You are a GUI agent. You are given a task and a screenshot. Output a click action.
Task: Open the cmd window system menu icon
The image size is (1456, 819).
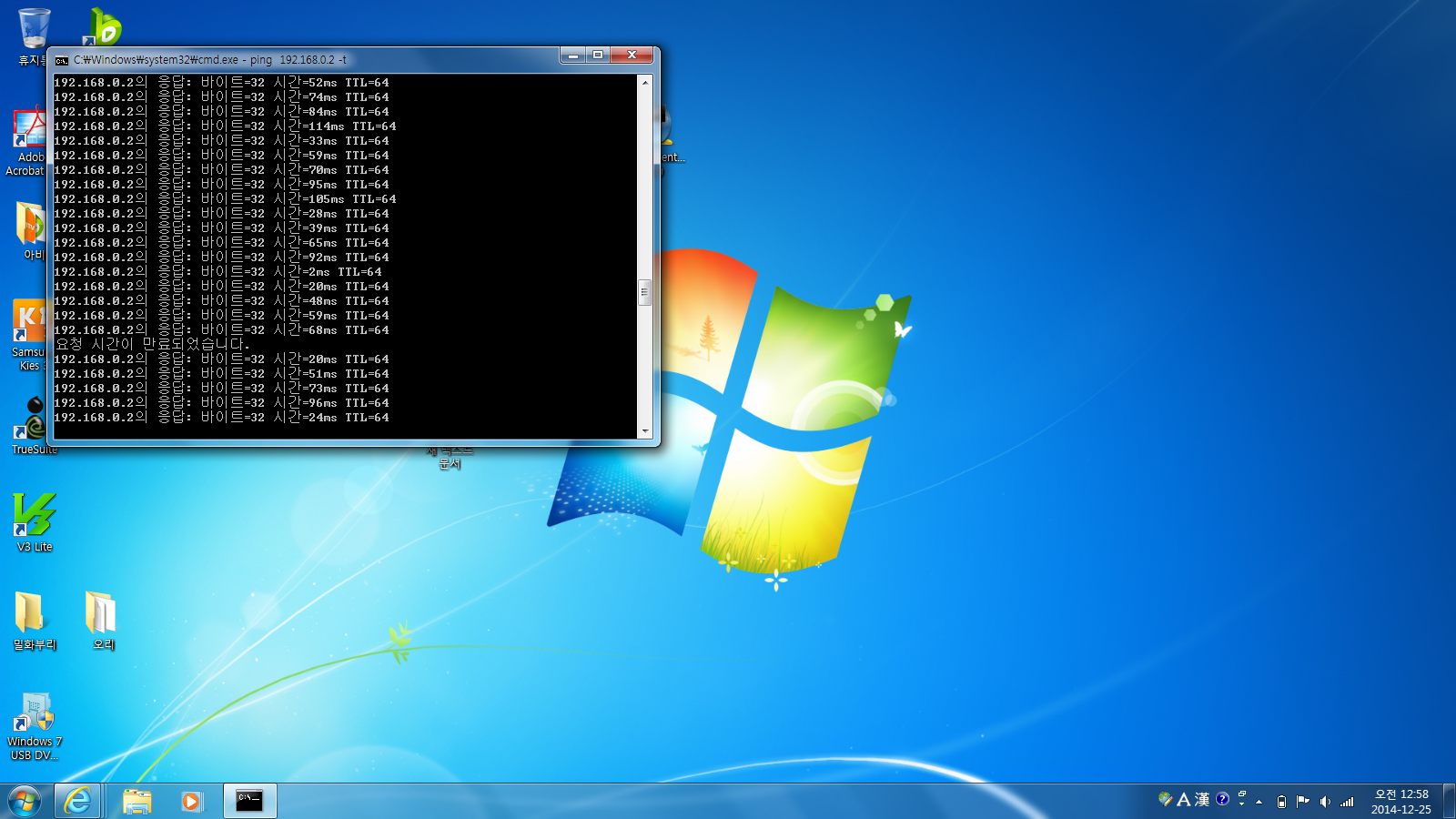62,60
